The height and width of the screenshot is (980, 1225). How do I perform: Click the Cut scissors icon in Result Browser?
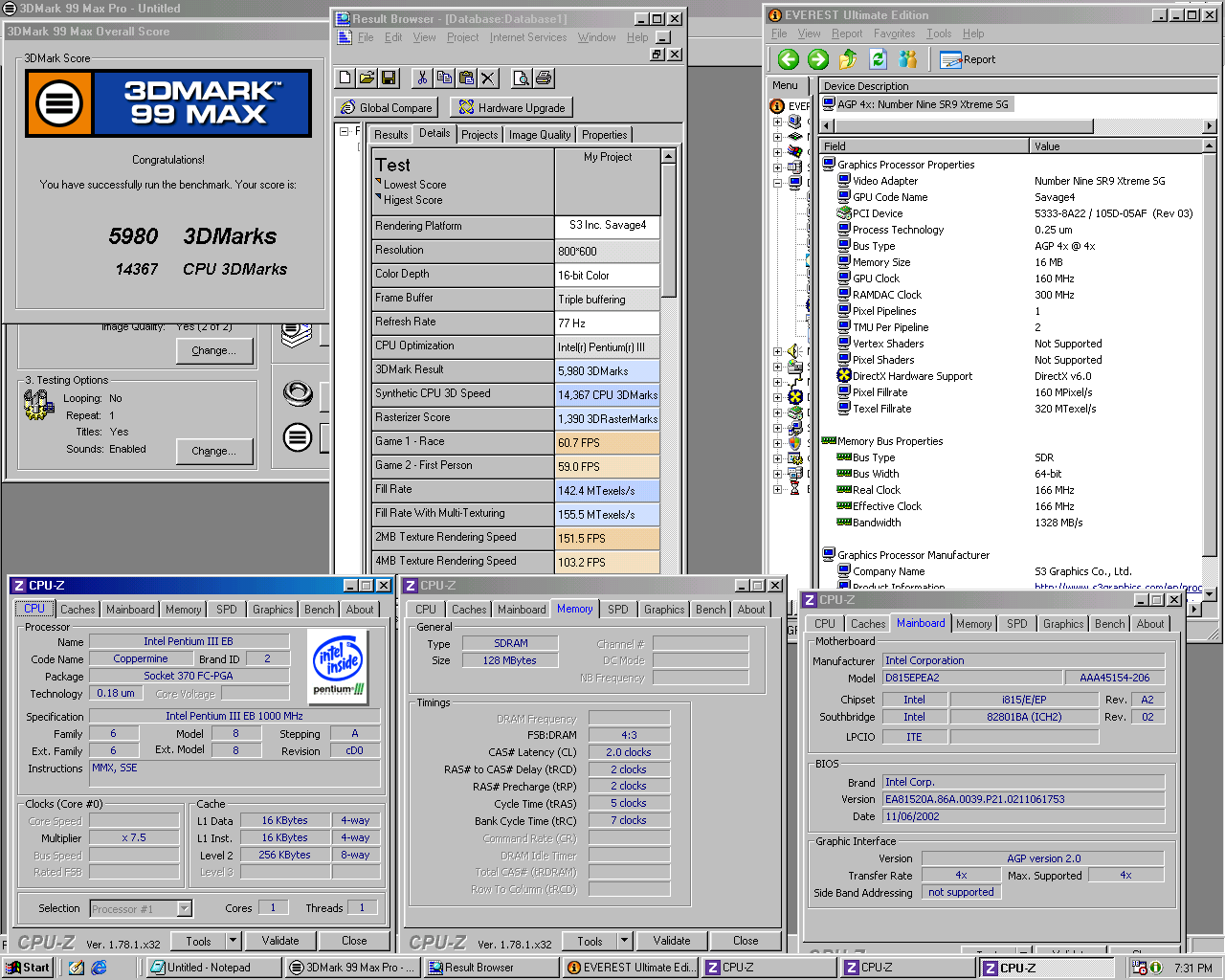point(421,78)
